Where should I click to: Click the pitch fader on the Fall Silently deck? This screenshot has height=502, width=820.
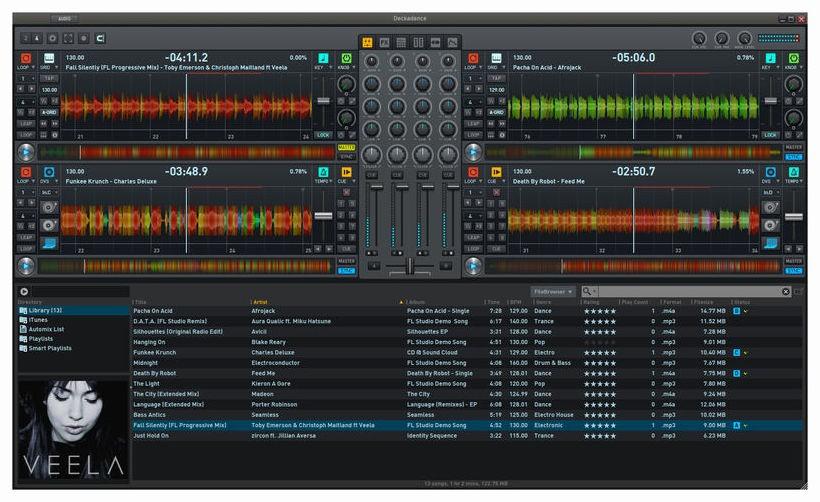(x=323, y=101)
